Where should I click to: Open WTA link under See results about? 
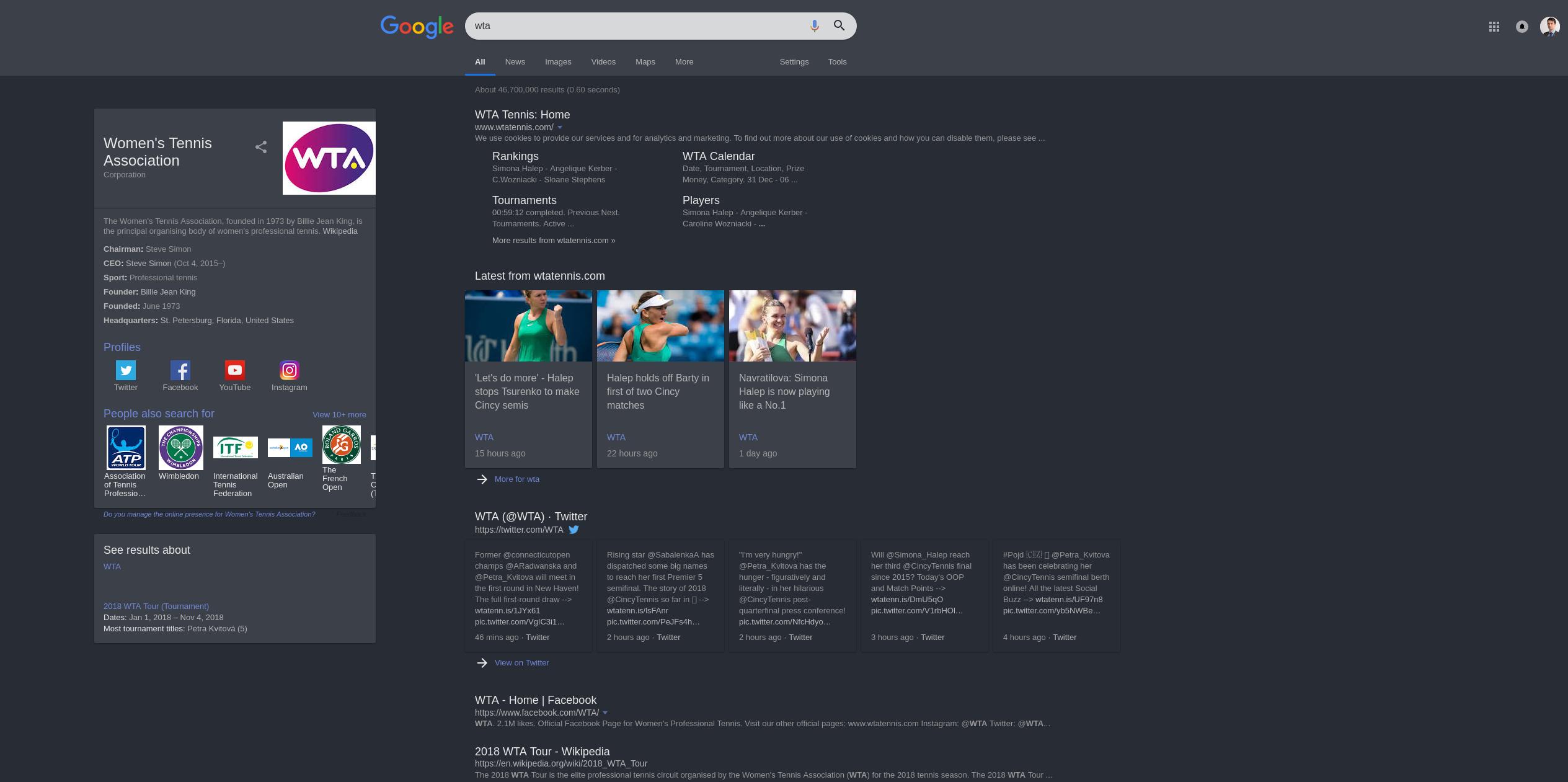[112, 567]
